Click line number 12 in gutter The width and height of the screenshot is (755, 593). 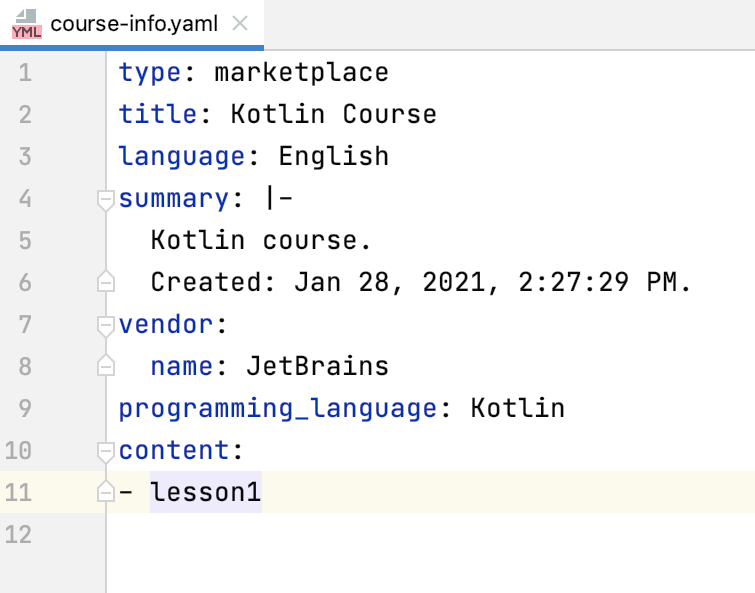pyautogui.click(x=18, y=535)
